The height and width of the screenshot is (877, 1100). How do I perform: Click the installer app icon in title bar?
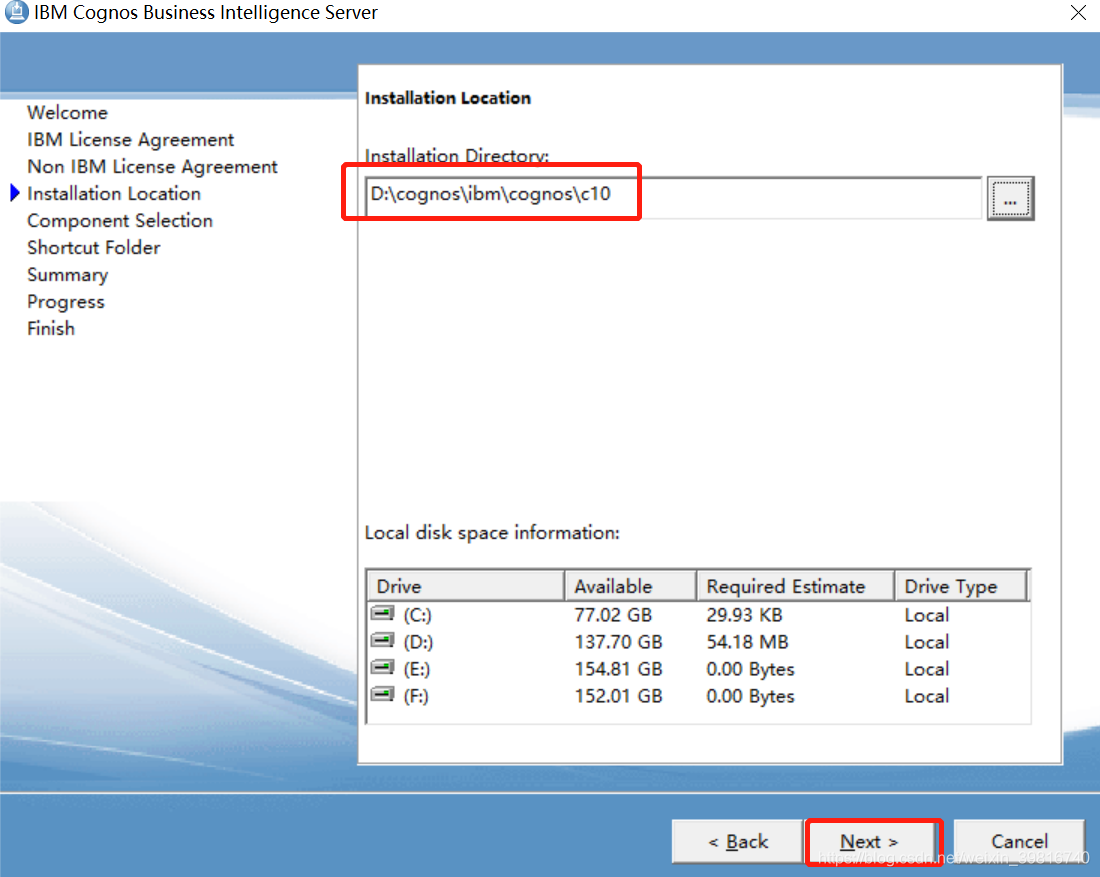point(16,12)
